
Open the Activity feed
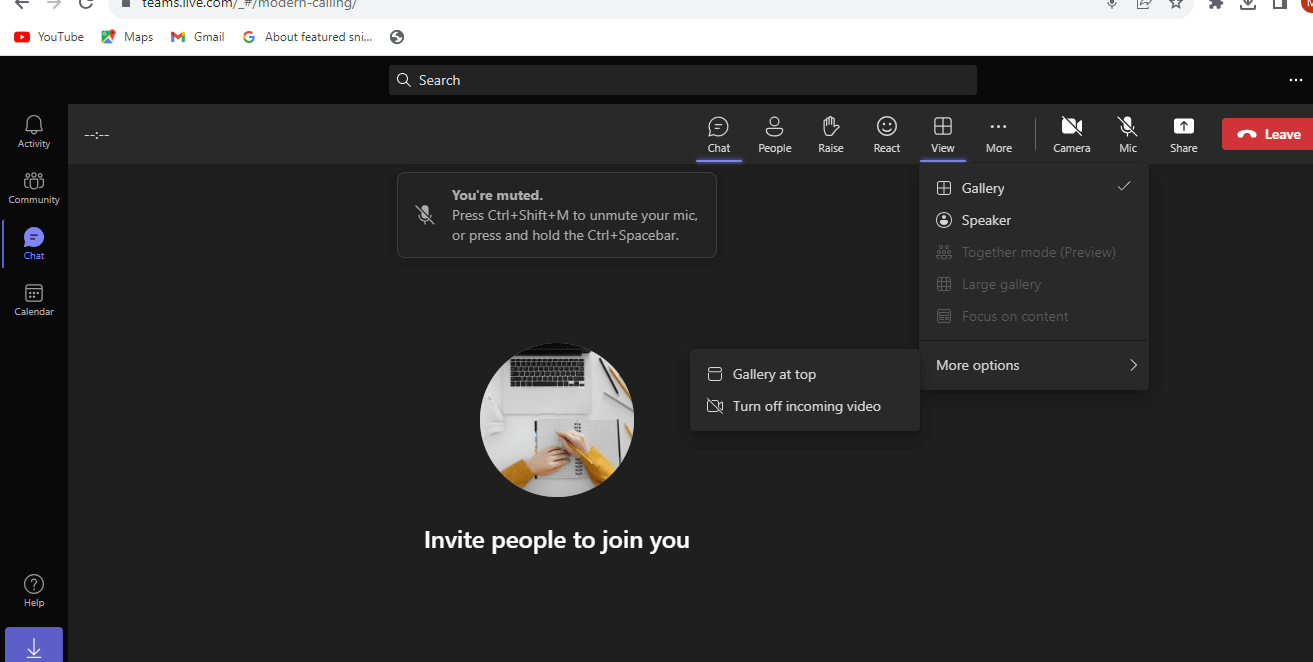33,131
